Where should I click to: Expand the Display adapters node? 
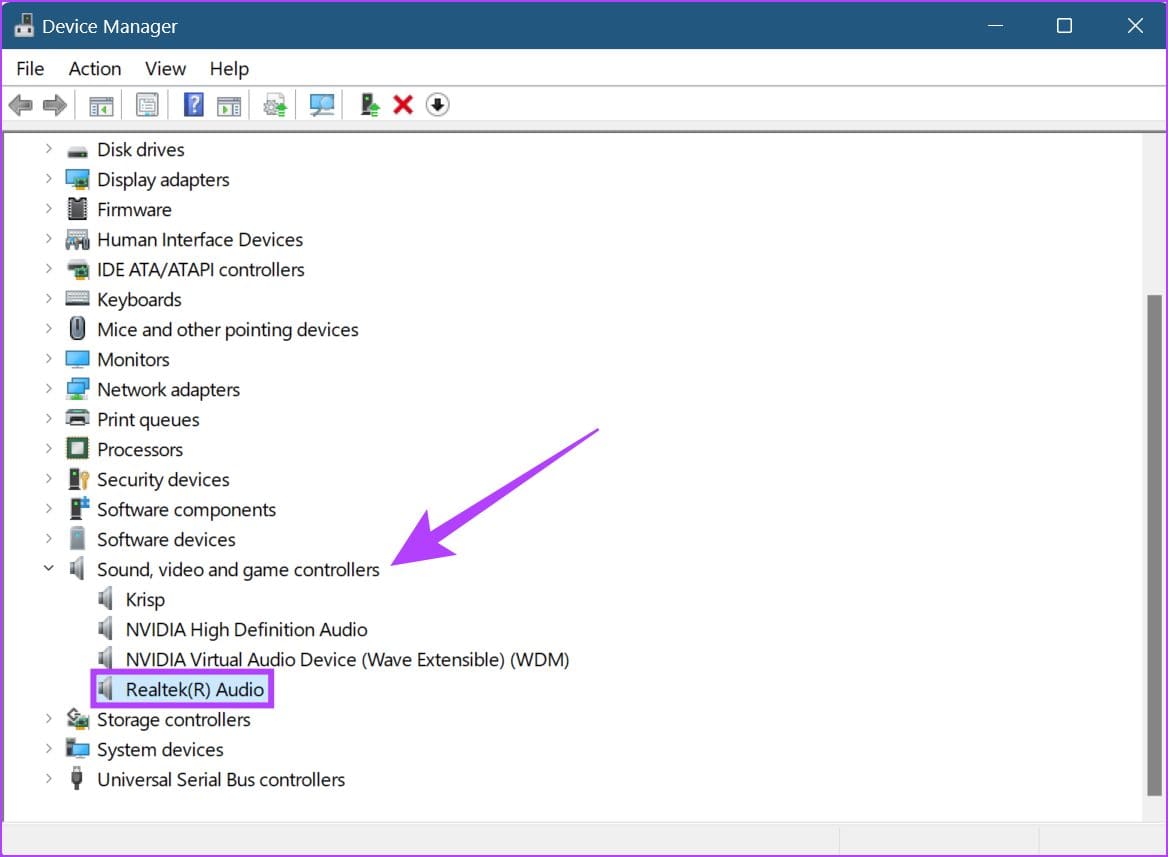(x=48, y=179)
